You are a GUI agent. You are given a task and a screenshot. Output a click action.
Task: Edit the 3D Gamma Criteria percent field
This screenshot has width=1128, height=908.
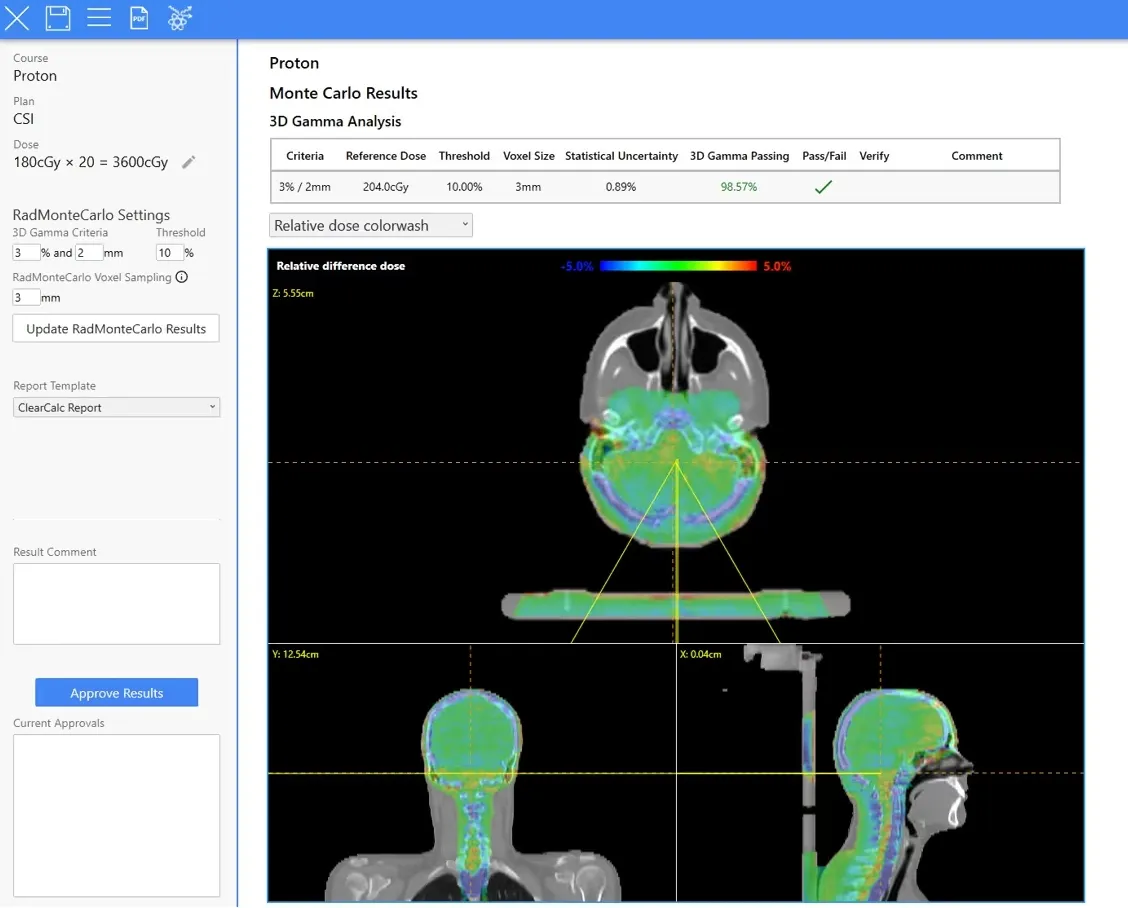[x=26, y=252]
